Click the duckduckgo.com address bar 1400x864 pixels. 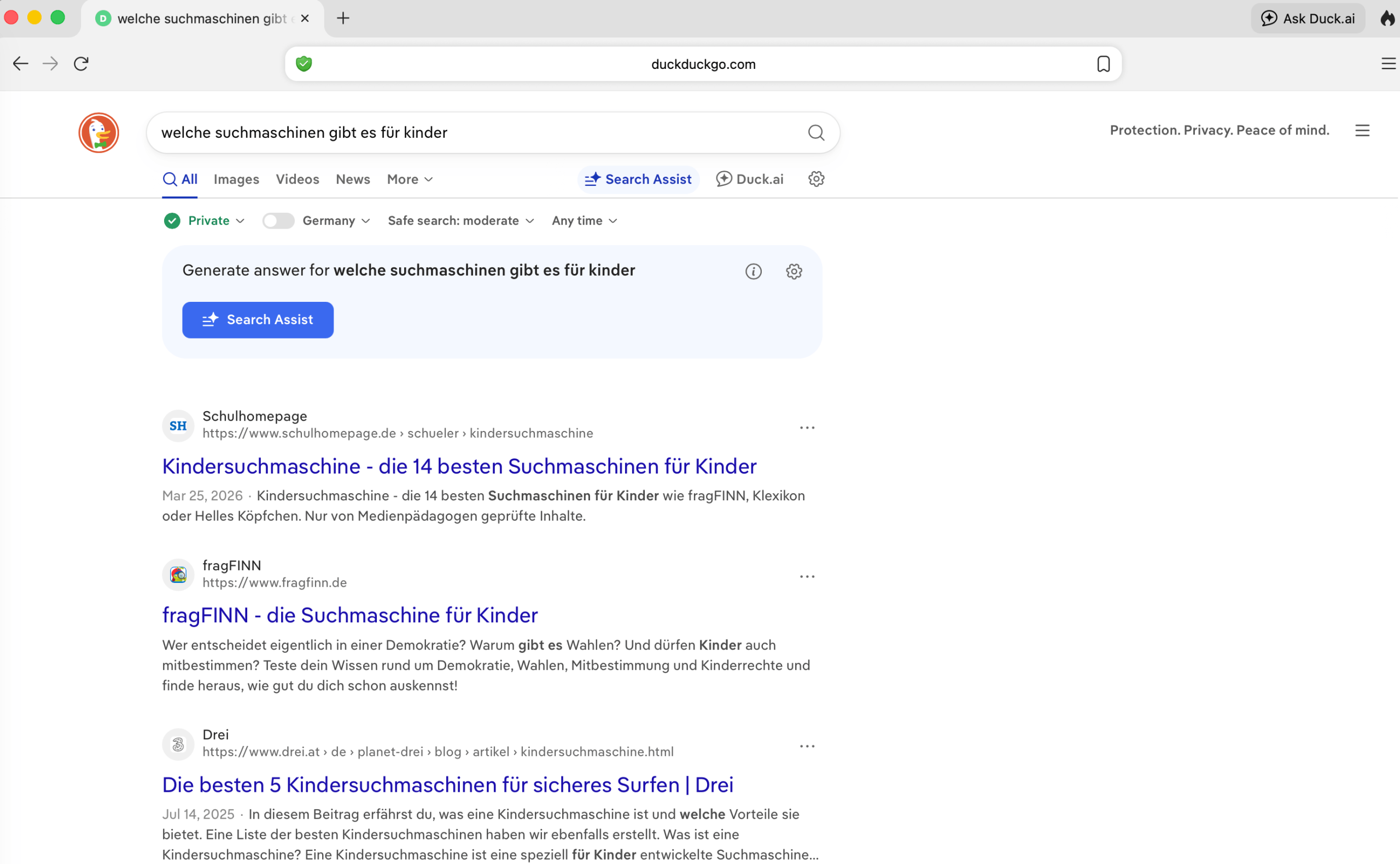pyautogui.click(x=703, y=64)
